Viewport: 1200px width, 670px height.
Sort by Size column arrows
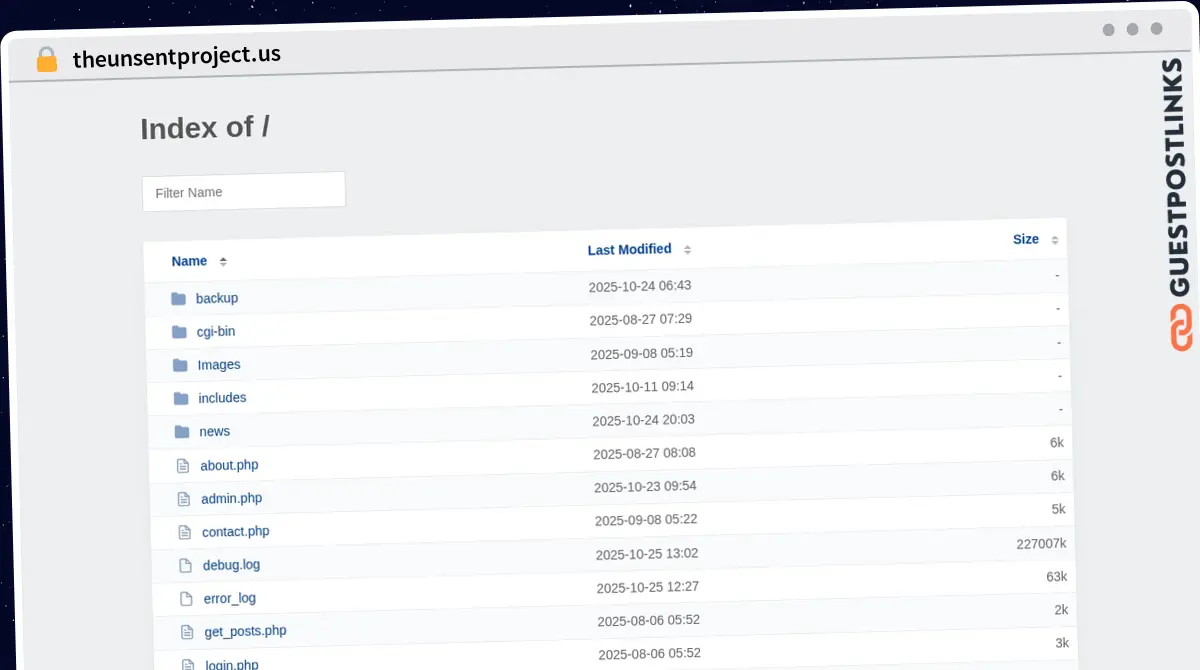click(x=1054, y=240)
